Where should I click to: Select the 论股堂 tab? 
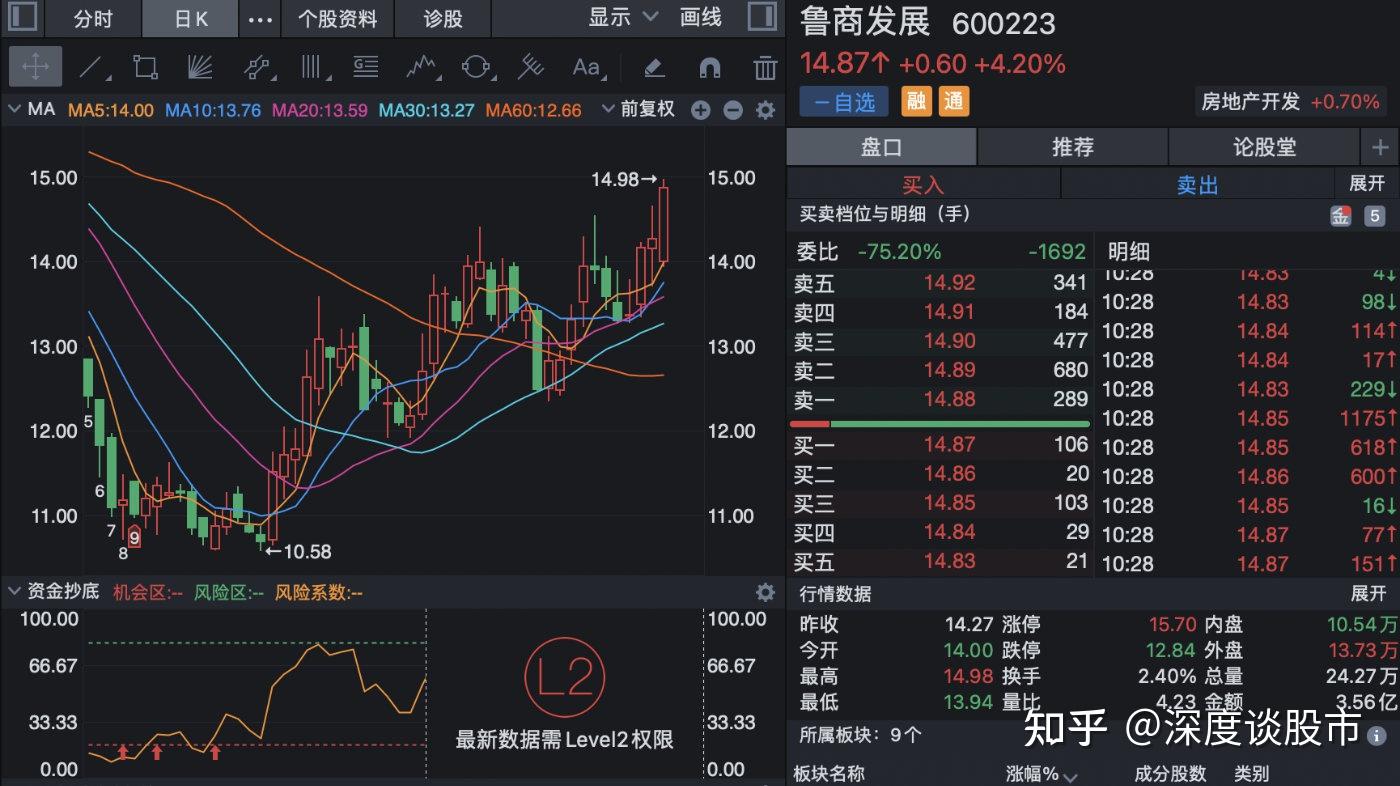pos(1264,147)
